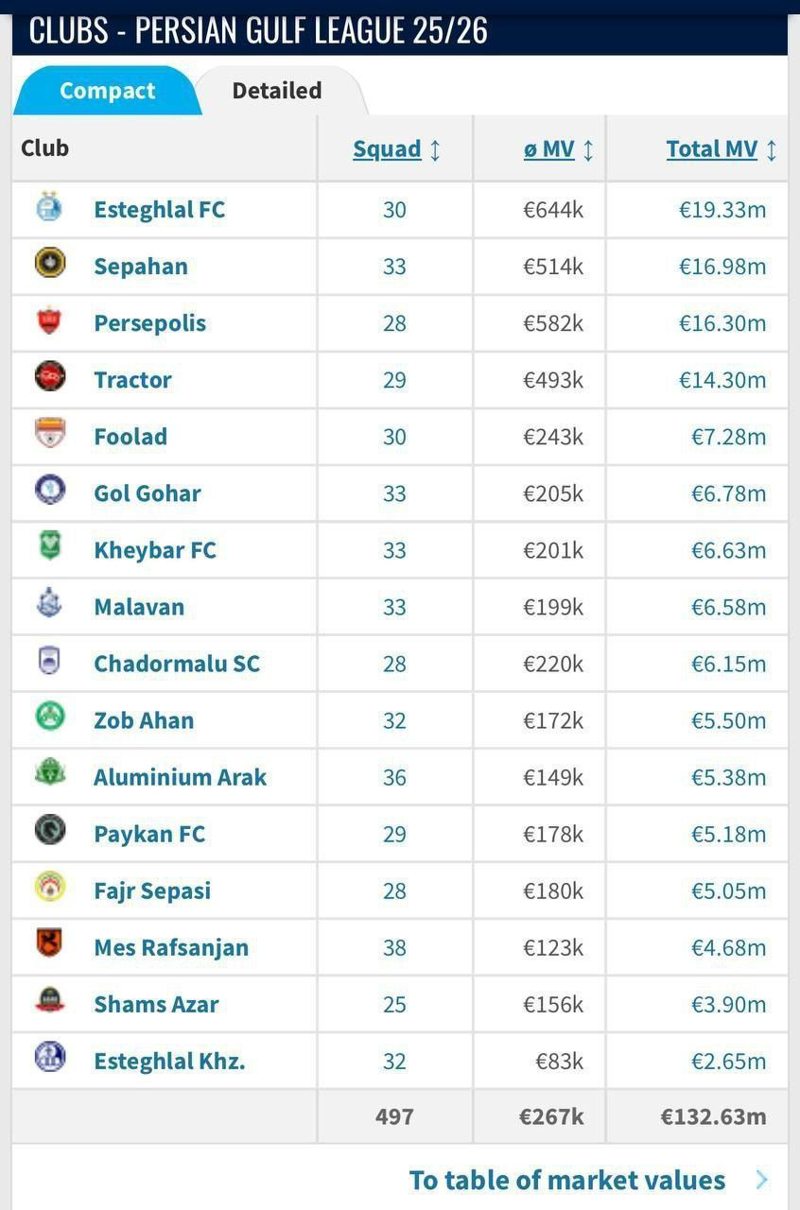Open the Chadormalu SC club link
The height and width of the screenshot is (1210, 800).
coord(176,663)
